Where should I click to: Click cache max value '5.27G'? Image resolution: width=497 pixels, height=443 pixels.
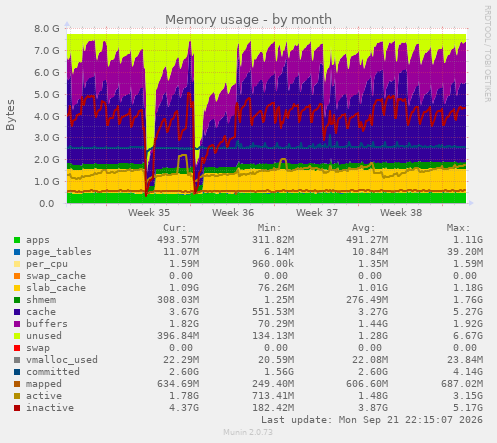pos(468,312)
